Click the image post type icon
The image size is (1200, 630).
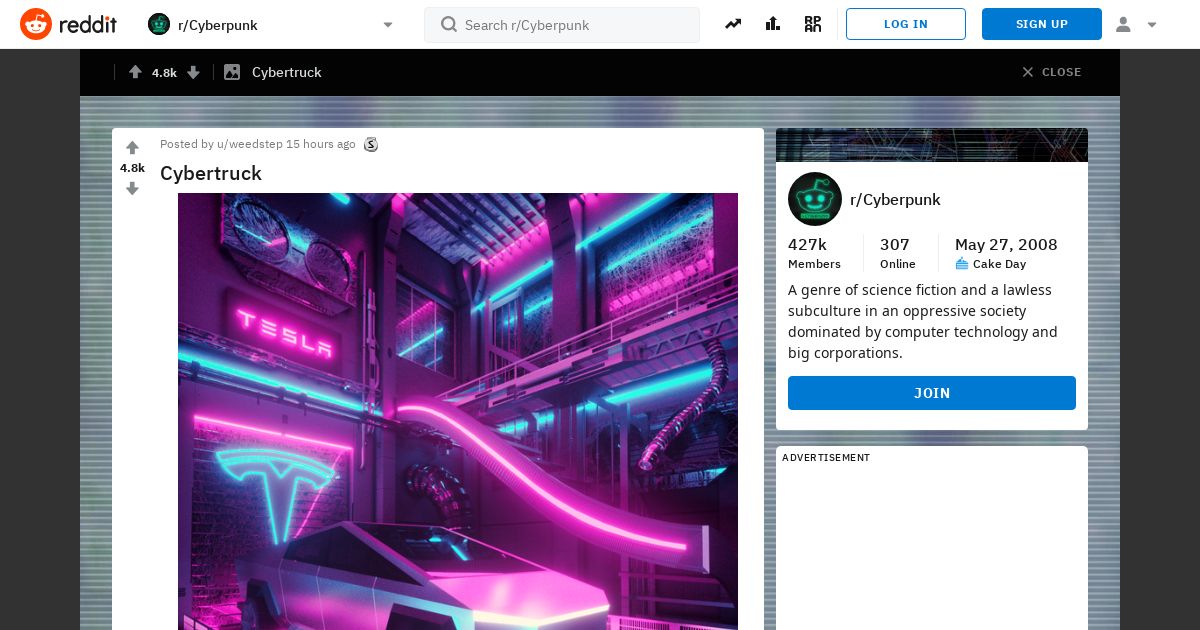pyautogui.click(x=232, y=72)
